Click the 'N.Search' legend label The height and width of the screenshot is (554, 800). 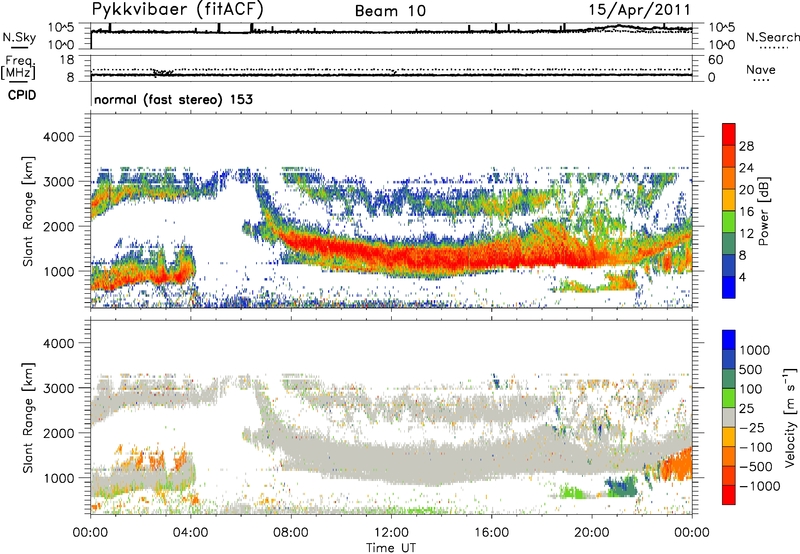coord(772,37)
